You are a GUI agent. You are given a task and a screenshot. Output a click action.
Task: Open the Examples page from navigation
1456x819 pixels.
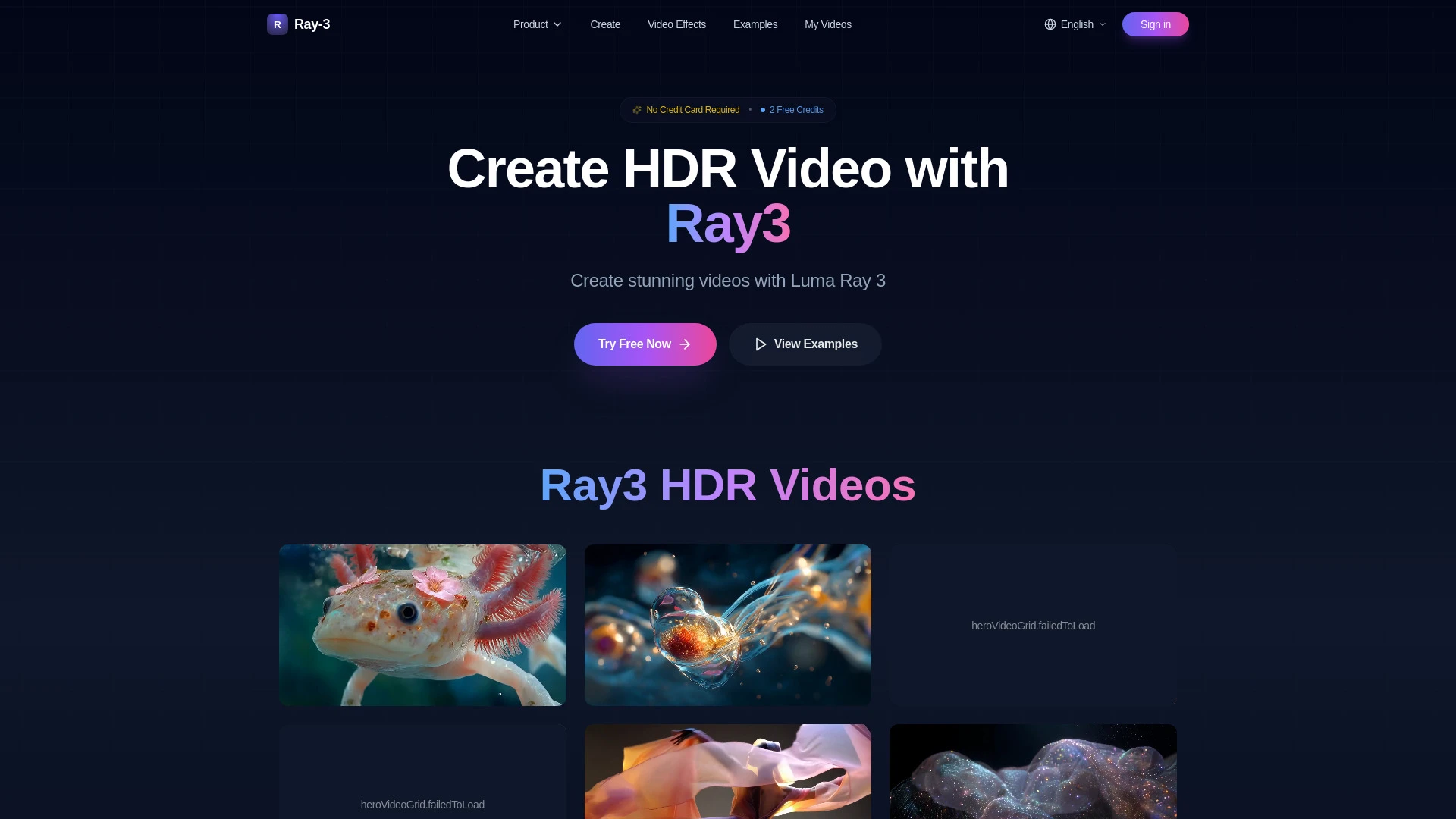click(755, 24)
